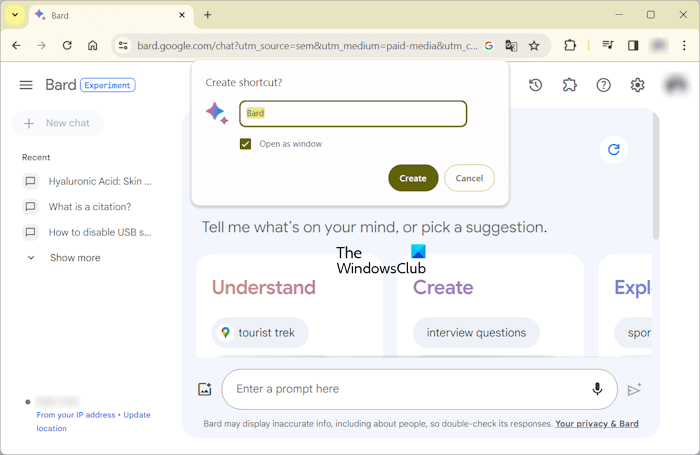Expand Show more recent chats
The width and height of the screenshot is (700, 455).
tap(64, 258)
